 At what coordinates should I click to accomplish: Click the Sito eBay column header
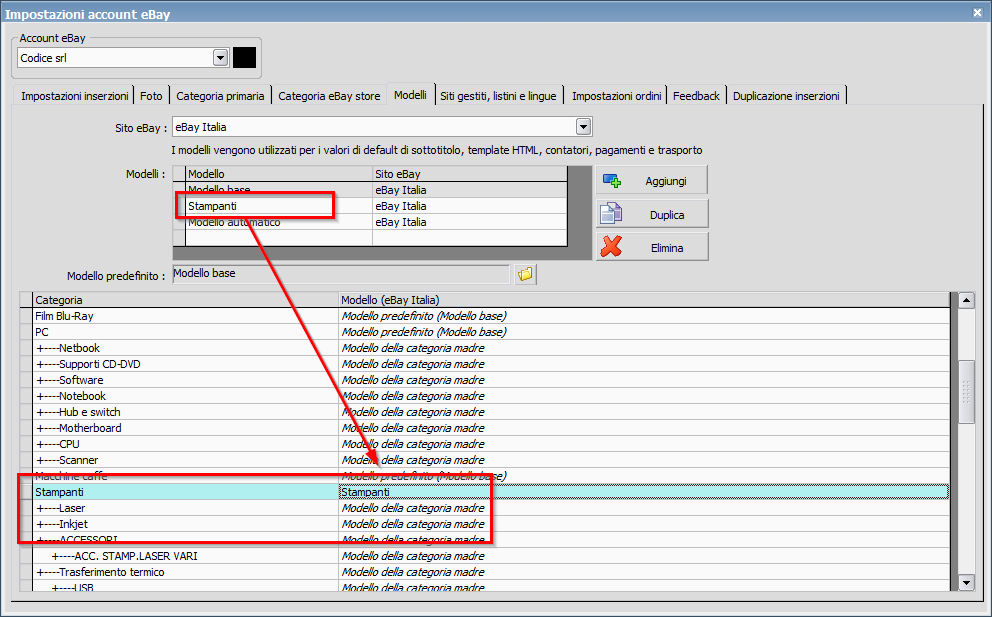tap(469, 174)
